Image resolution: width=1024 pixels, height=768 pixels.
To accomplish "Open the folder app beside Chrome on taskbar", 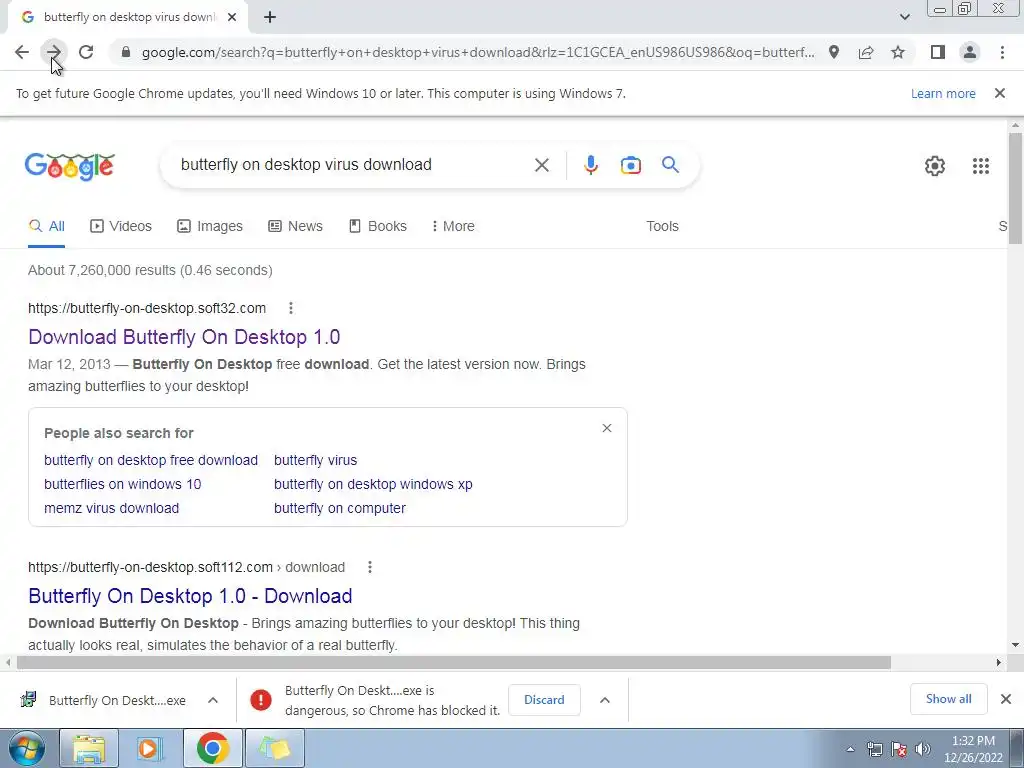I will (274, 748).
